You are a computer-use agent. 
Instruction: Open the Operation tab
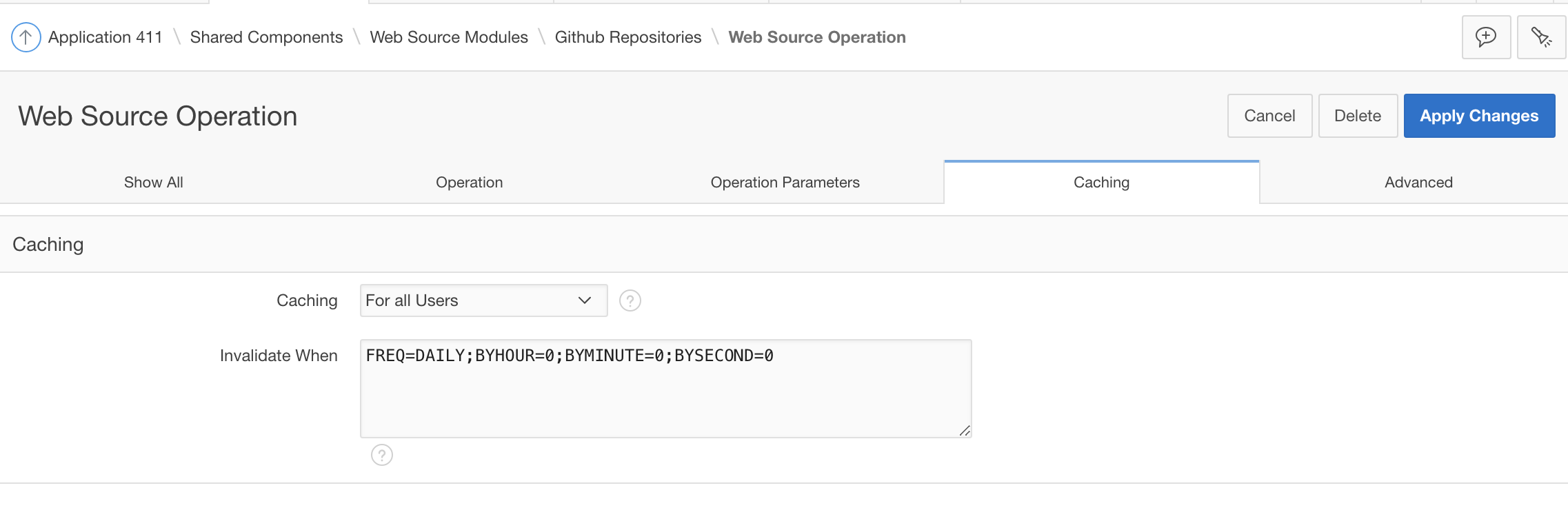(x=469, y=183)
